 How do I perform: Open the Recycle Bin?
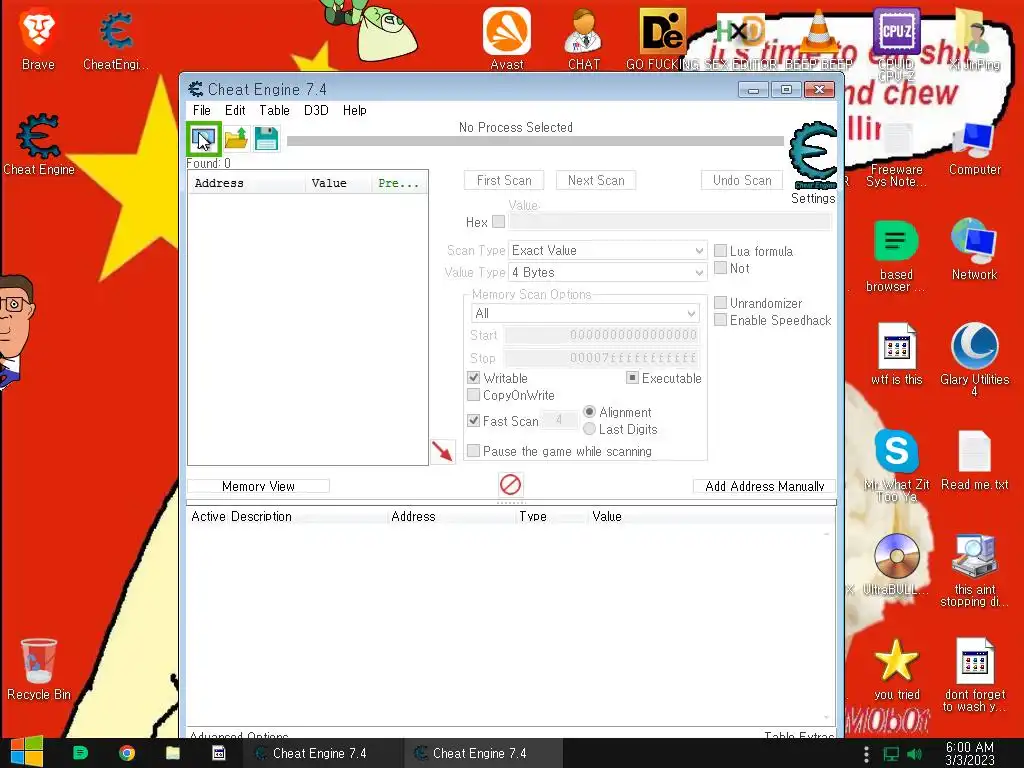point(39,669)
